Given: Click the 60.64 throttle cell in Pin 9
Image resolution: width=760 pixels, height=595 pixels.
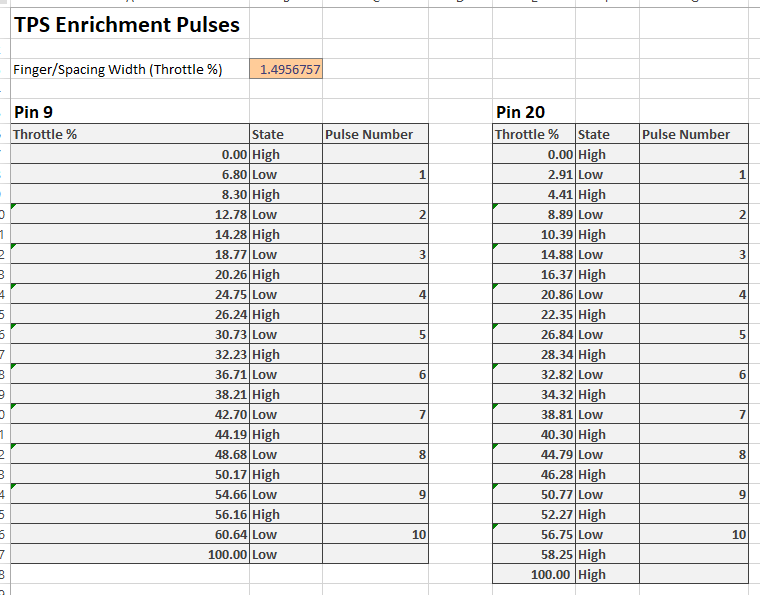Looking at the screenshot, I should click(130, 534).
